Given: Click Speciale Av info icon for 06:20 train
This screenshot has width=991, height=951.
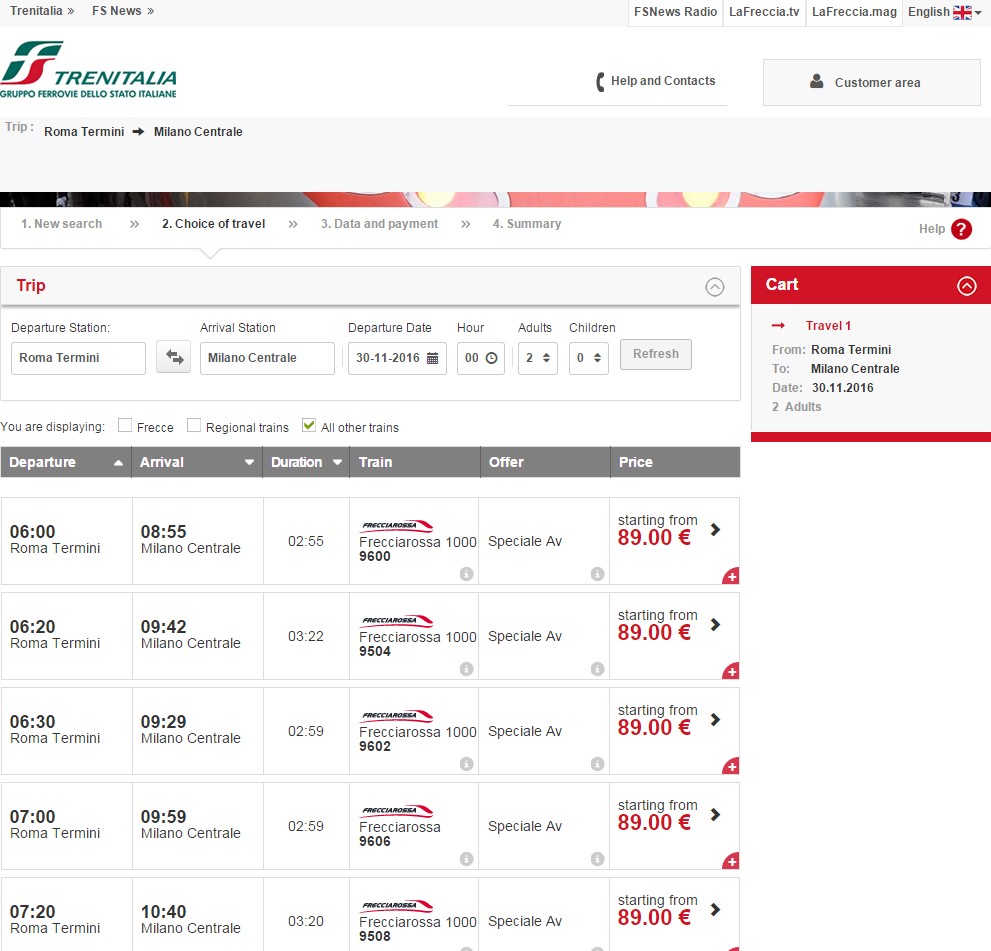Looking at the screenshot, I should pyautogui.click(x=597, y=669).
